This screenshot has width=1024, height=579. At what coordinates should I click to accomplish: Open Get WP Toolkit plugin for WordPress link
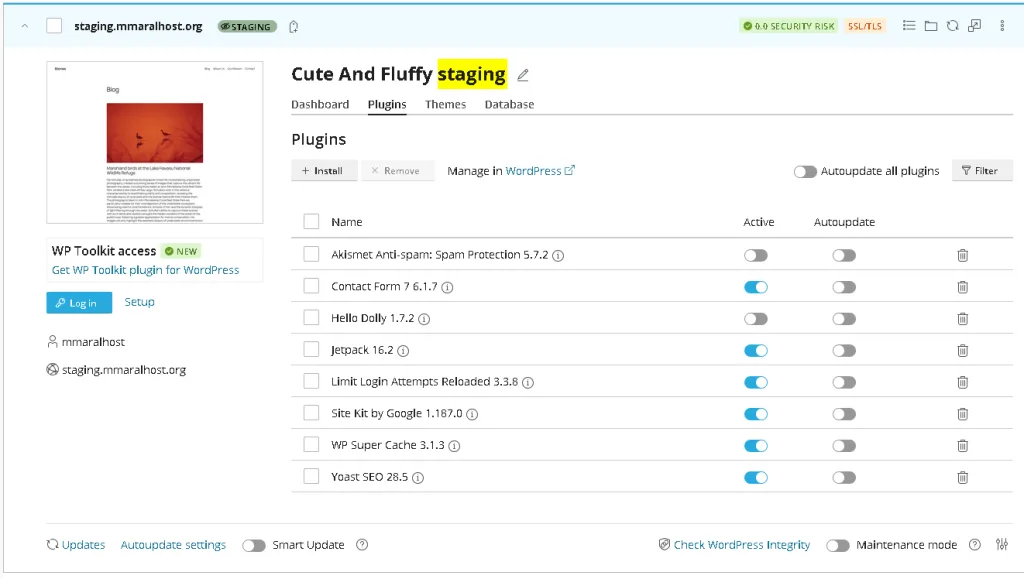click(x=146, y=270)
